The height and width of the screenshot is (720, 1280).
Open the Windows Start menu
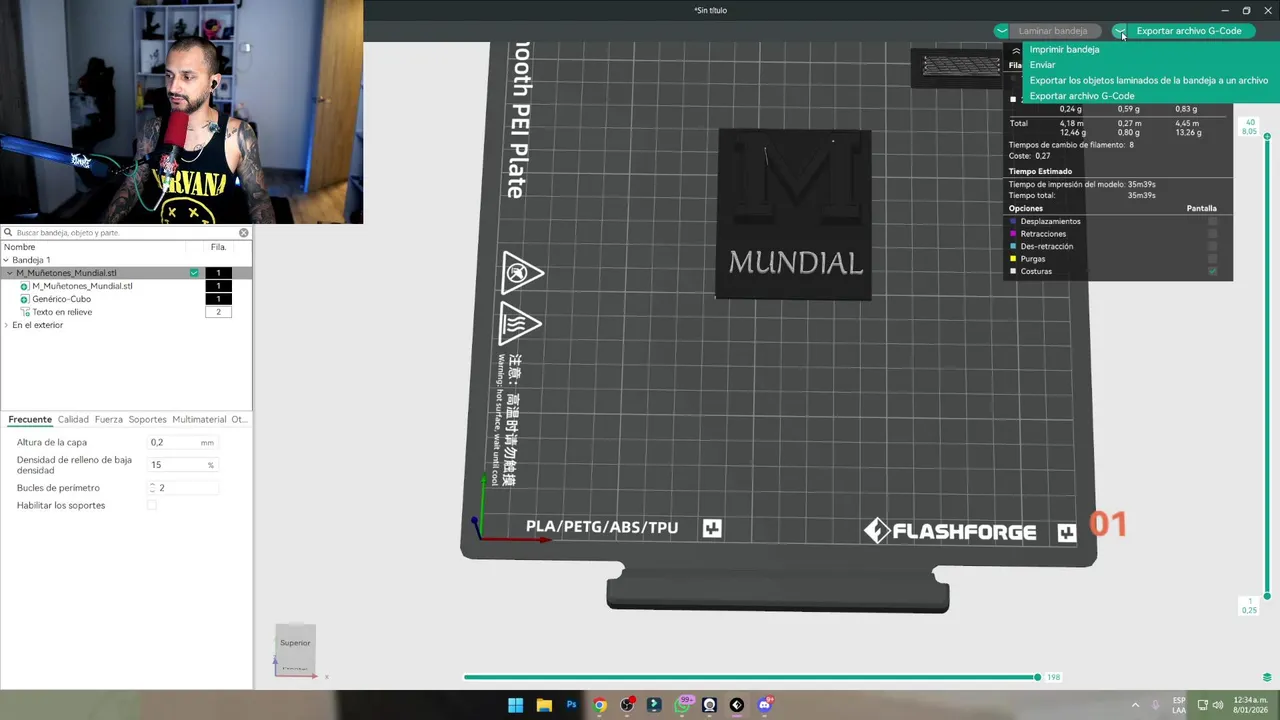pyautogui.click(x=515, y=705)
